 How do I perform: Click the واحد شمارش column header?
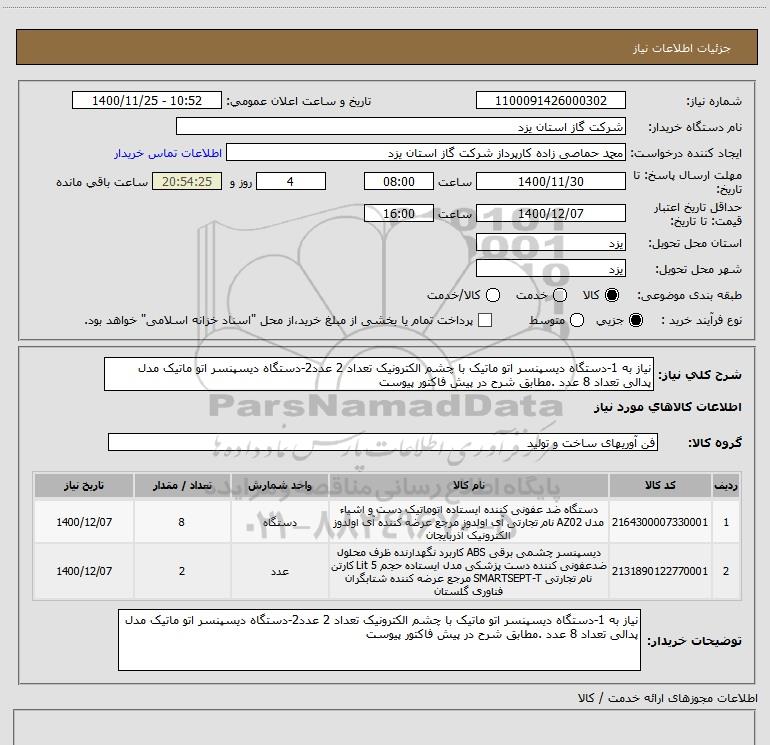point(280,485)
